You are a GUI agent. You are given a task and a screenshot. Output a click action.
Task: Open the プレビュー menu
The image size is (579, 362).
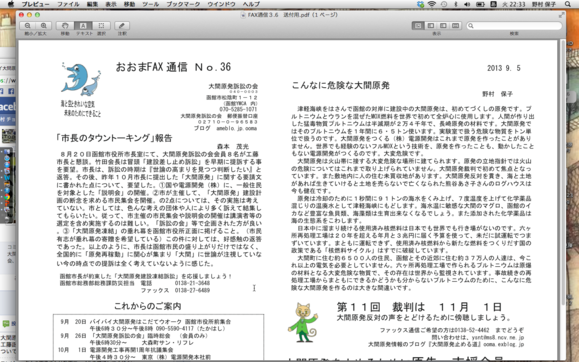(35, 4)
